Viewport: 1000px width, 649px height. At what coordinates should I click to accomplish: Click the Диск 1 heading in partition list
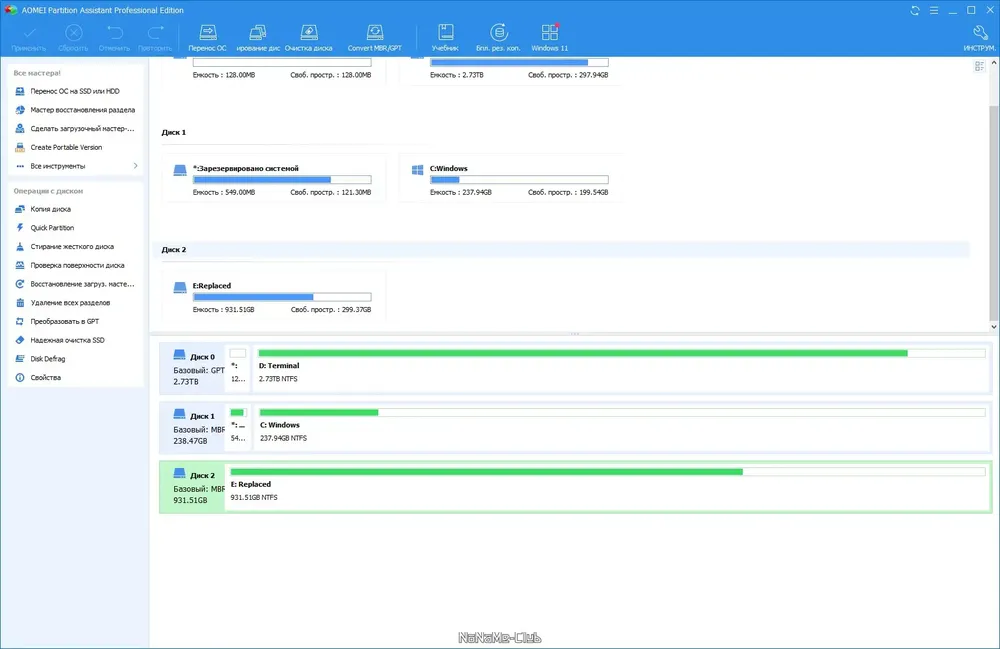pos(173,133)
